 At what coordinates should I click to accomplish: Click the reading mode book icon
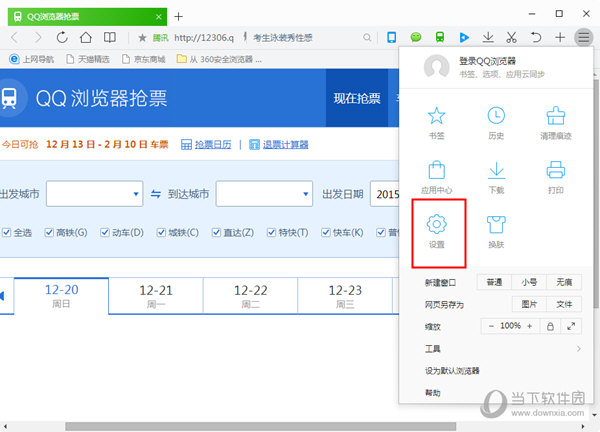tap(110, 37)
